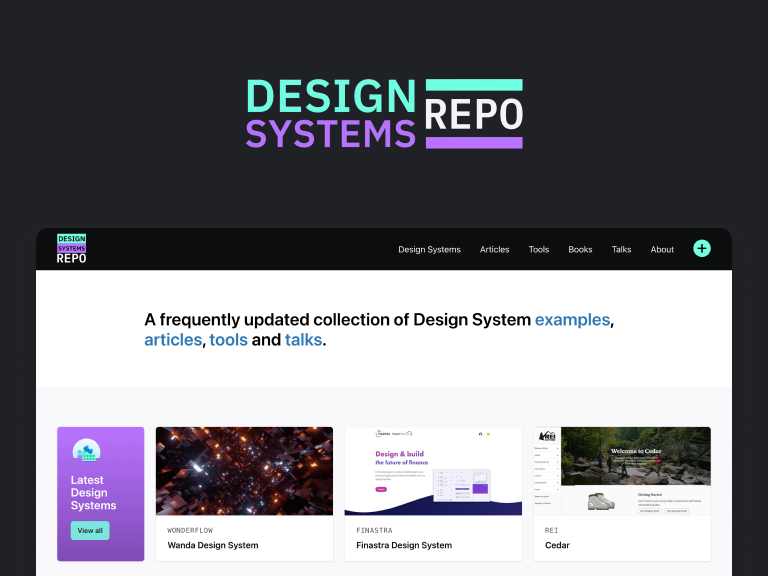Click the 'WONDERFLOW' label
This screenshot has height=576, width=768.
pyautogui.click(x=190, y=530)
